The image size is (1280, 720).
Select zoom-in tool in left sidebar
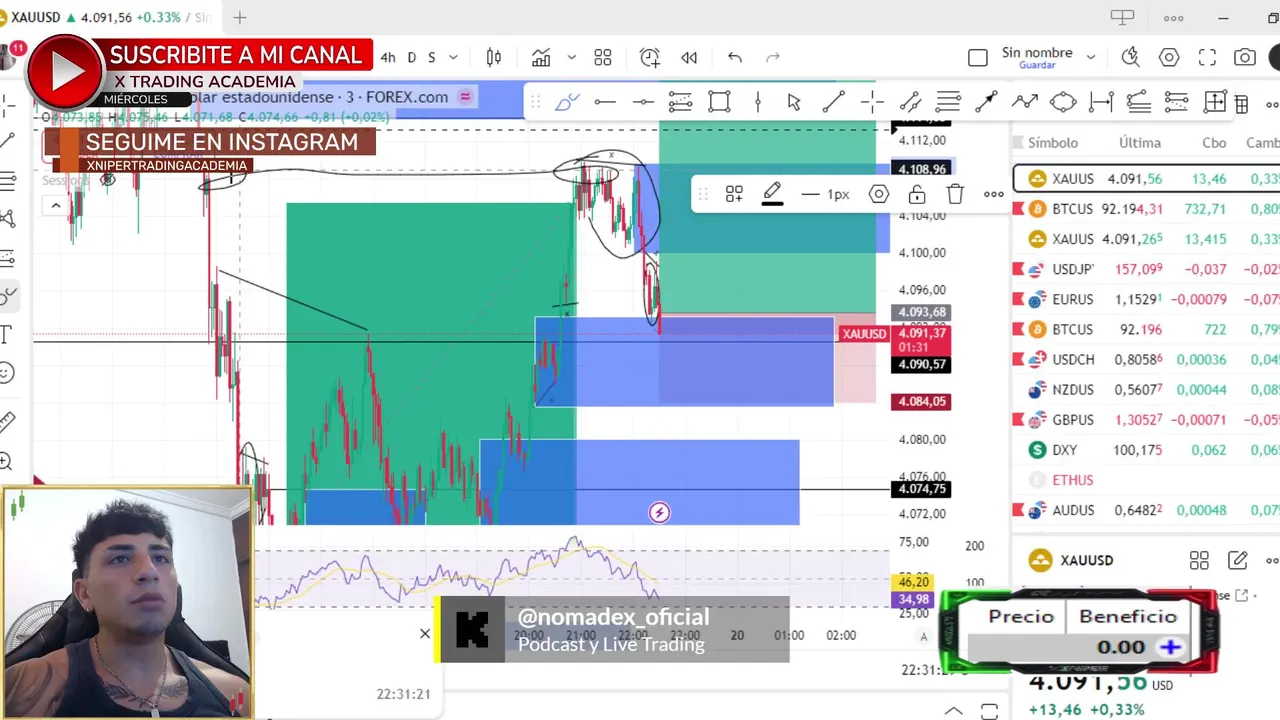[7, 461]
